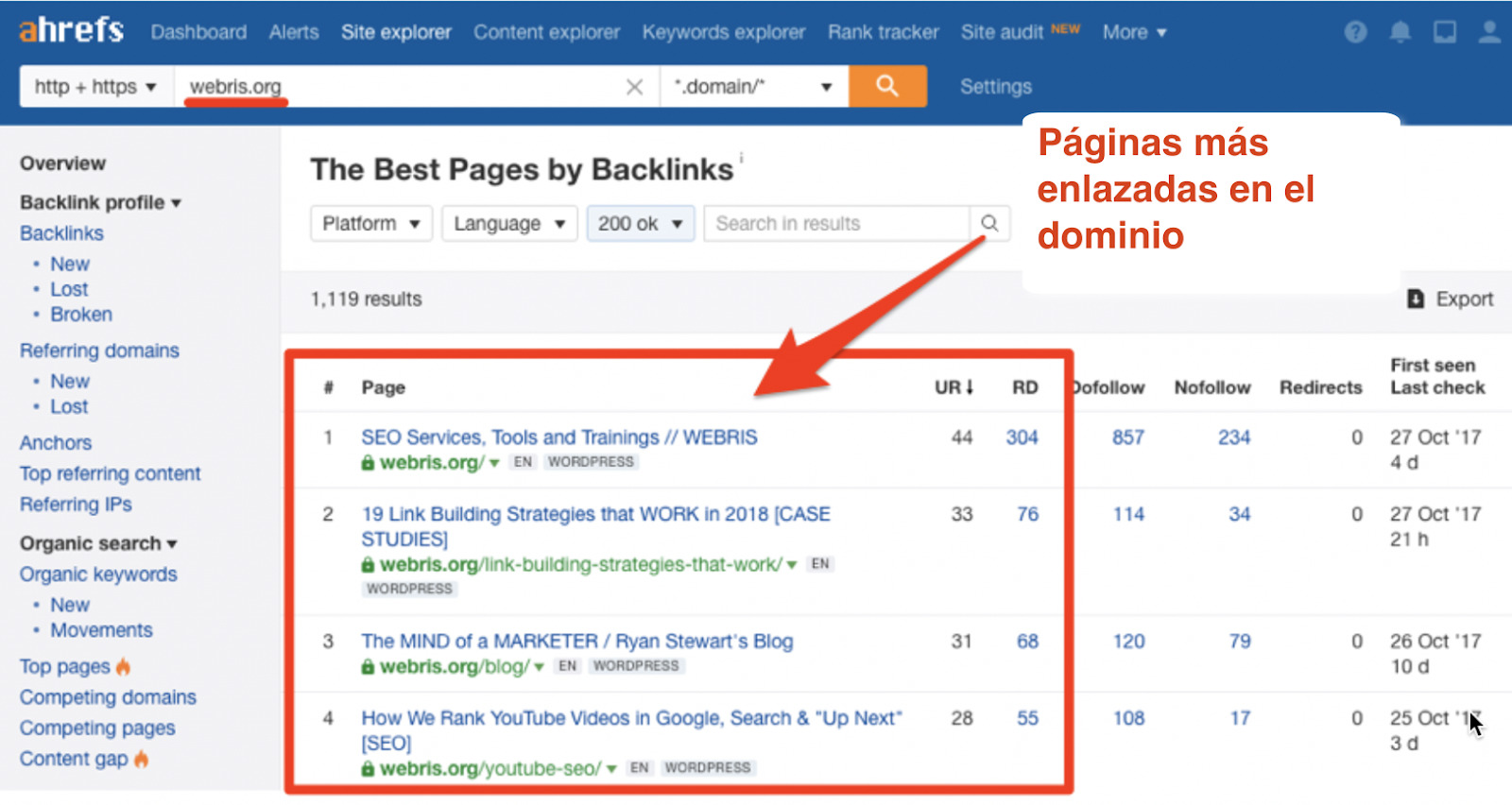Image resolution: width=1512 pixels, height=805 pixels.
Task: Expand the webris.org/ URL dropdown arrow
Action: coord(494,463)
